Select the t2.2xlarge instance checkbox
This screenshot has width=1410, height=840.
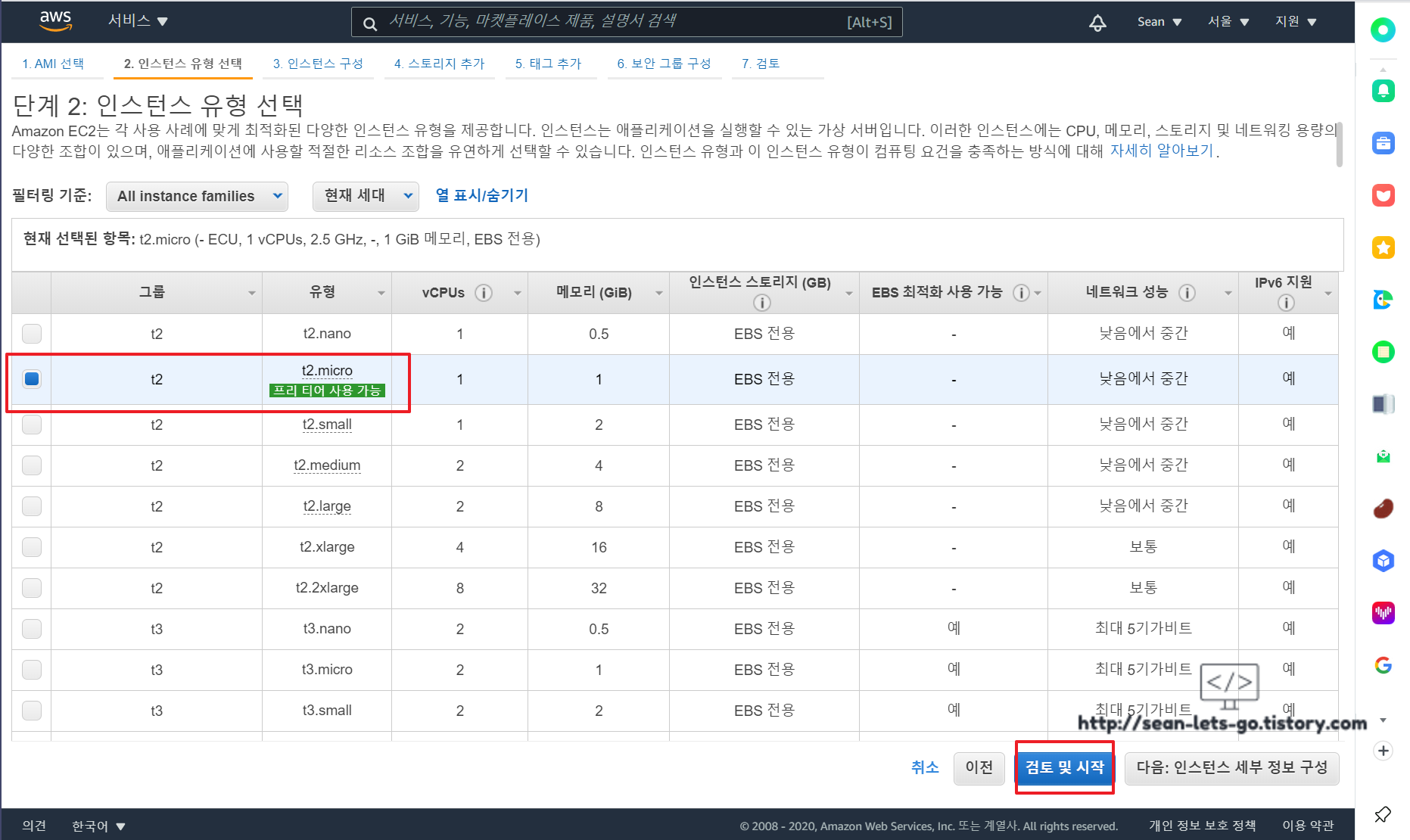[32, 588]
